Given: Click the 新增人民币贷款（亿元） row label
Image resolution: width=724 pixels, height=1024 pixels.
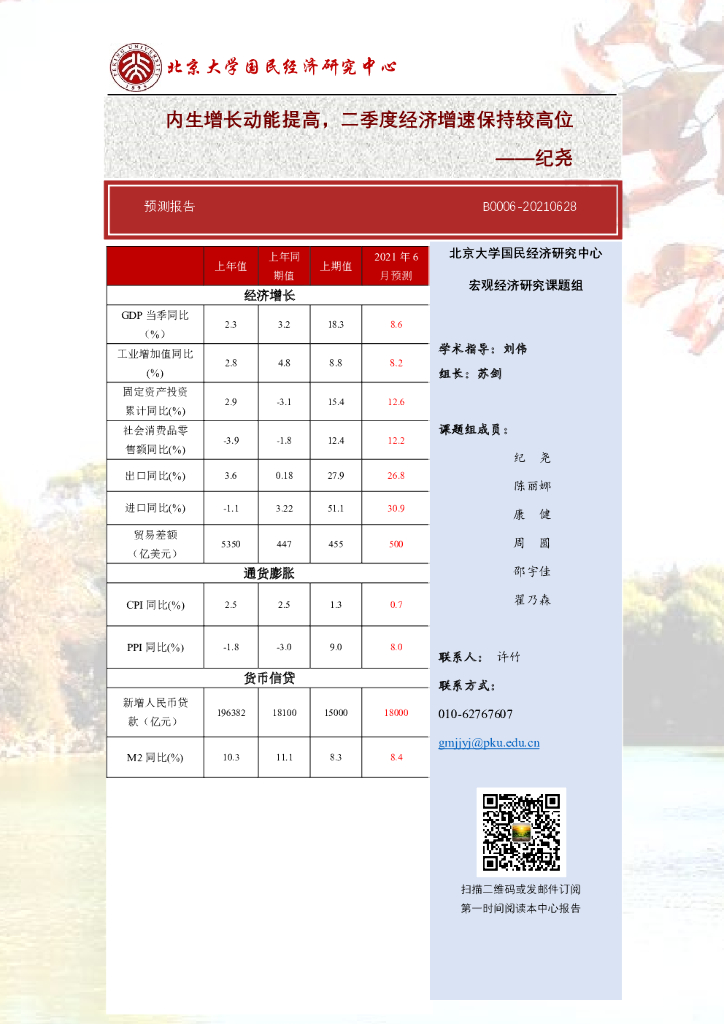Looking at the screenshot, I should (x=155, y=712).
